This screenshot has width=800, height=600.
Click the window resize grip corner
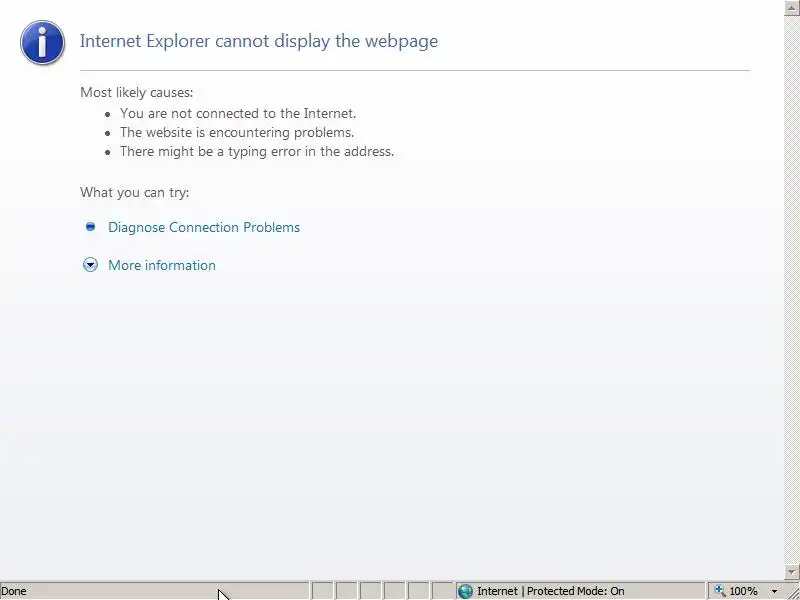(x=793, y=592)
